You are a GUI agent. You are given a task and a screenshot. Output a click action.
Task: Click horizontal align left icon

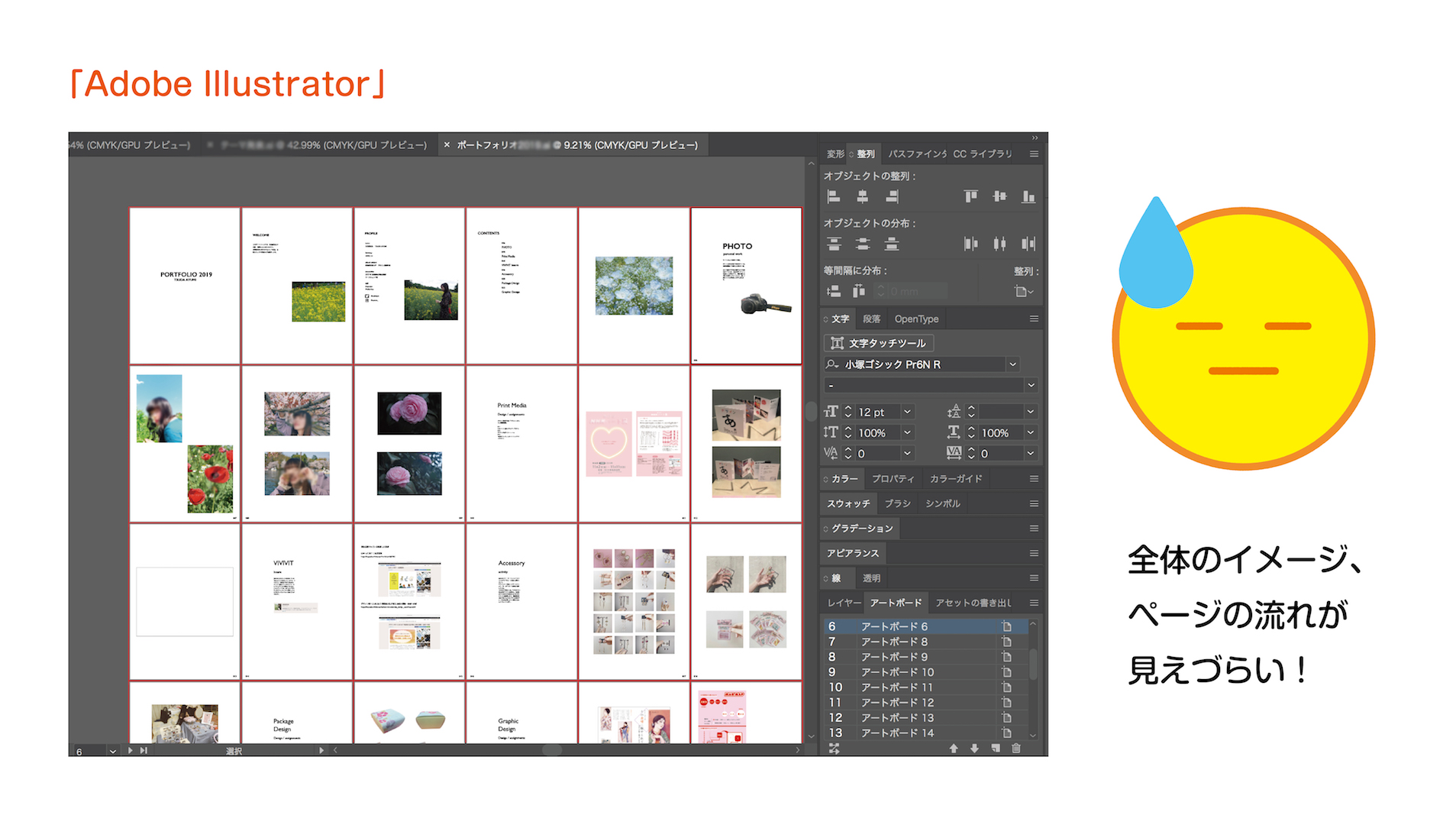click(834, 197)
